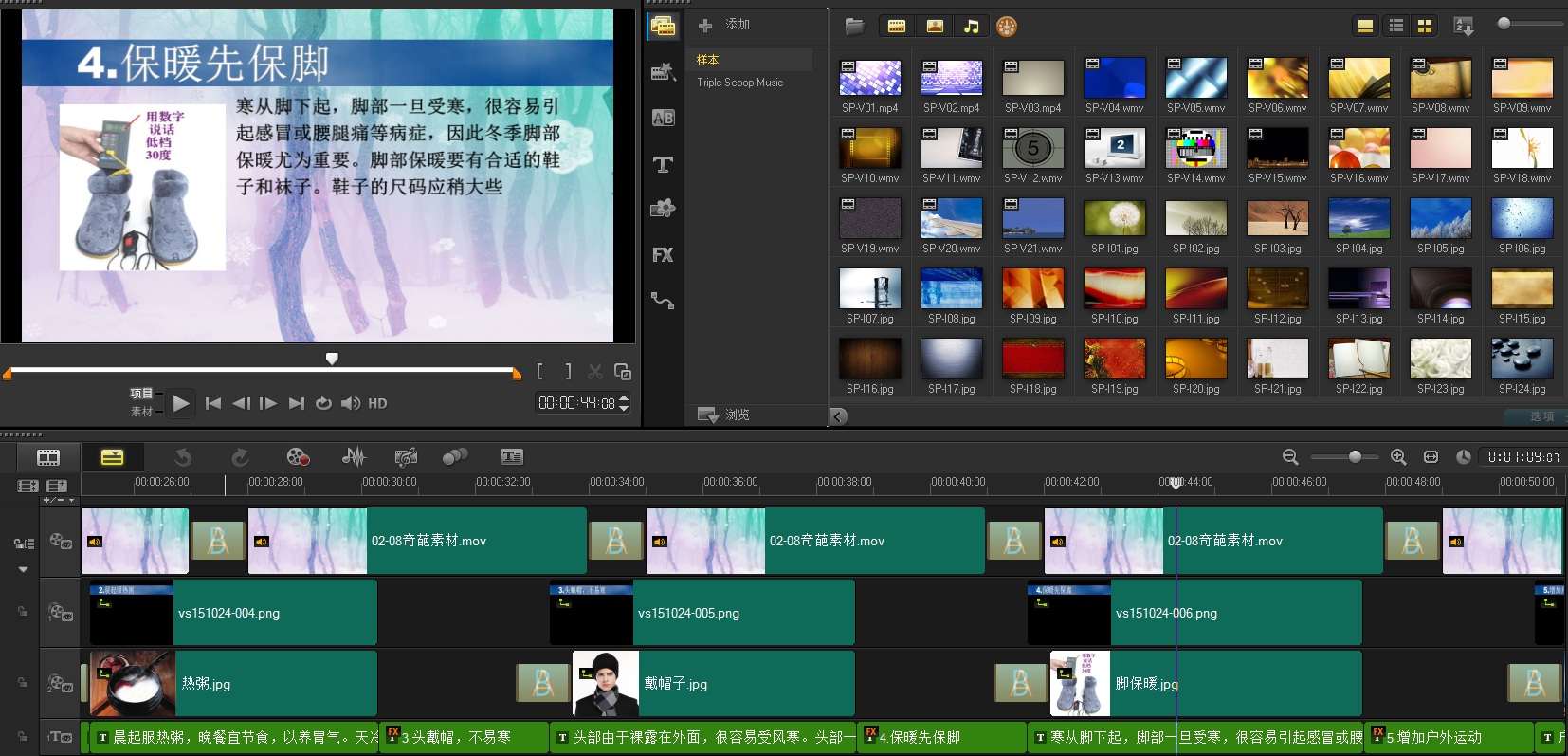The image size is (1568, 756).
Task: Click the 选项 options button
Action: [1536, 416]
